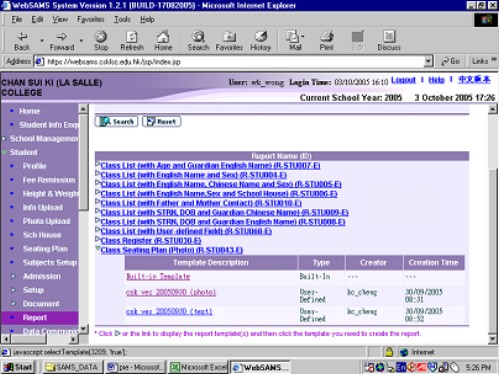Viewport: 500px width, 375px height.
Task: Open Fee Remission in sidebar
Action: [49, 180]
